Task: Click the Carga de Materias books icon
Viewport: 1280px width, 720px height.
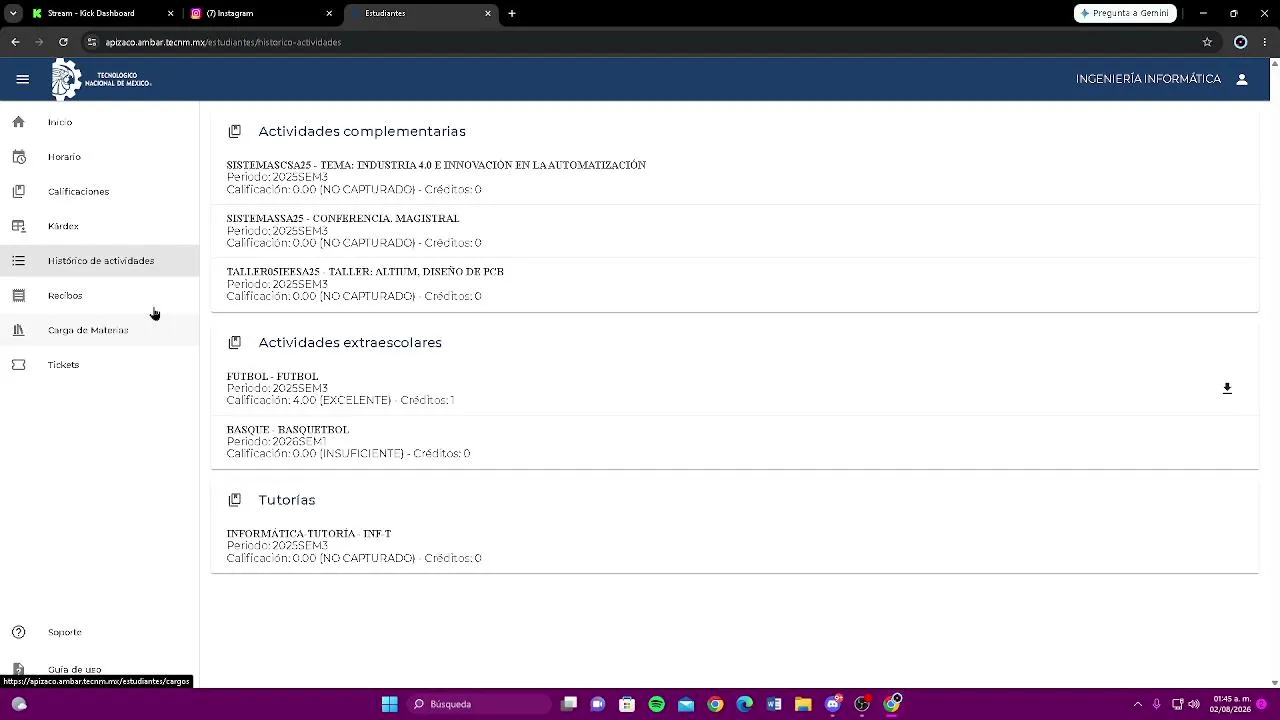Action: coord(18,330)
